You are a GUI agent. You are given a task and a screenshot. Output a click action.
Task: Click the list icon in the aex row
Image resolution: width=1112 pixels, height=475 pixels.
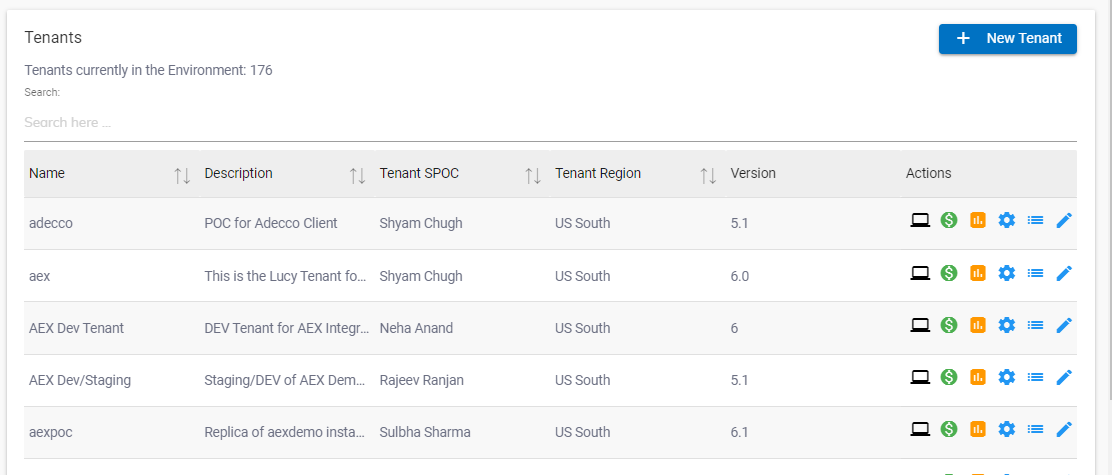[x=1036, y=272]
